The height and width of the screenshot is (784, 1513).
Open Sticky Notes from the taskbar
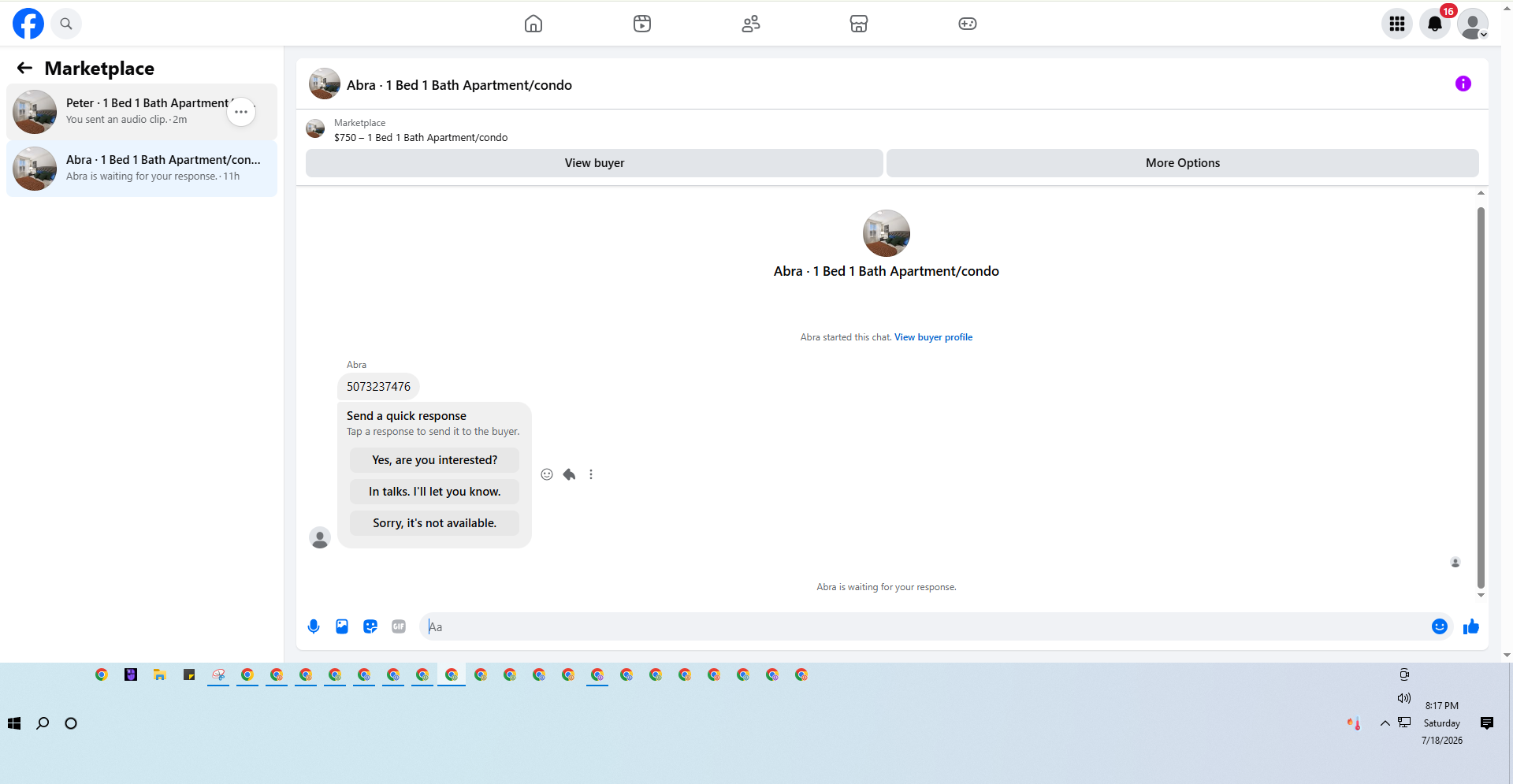click(189, 674)
